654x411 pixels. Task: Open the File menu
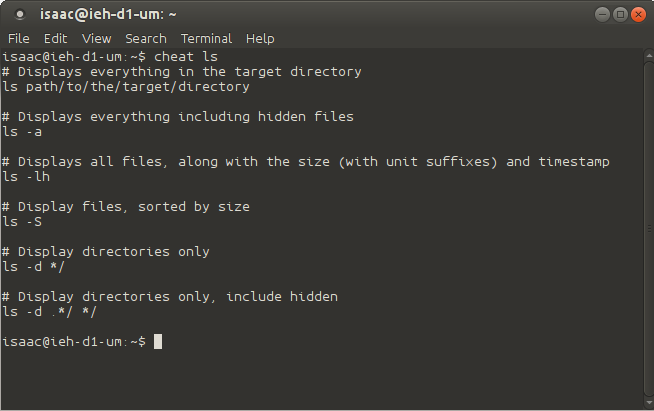pos(19,39)
